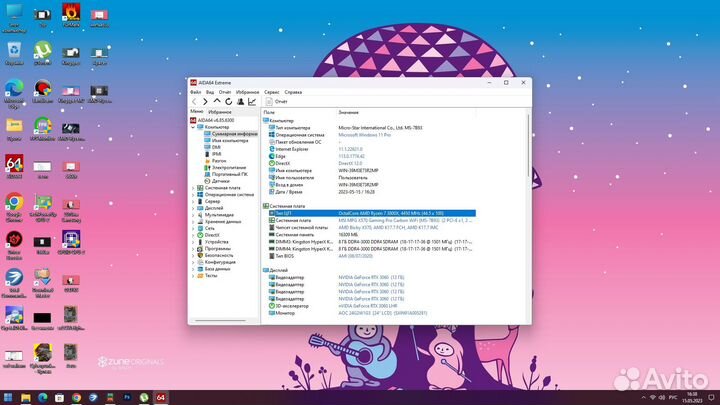Open the Справка menu
The image size is (720, 405).
293,92
